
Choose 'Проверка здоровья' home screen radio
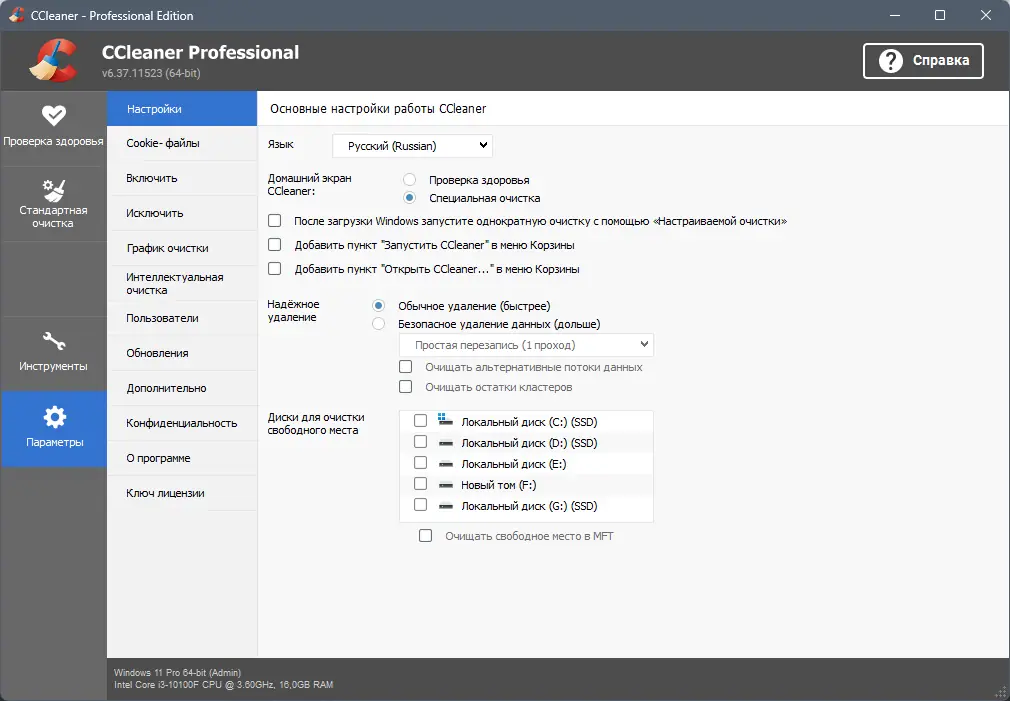coord(409,180)
